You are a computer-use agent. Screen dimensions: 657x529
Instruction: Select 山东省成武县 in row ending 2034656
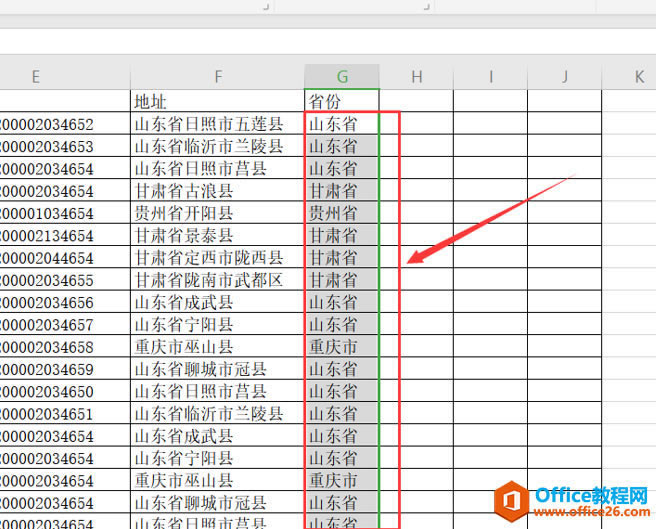click(217, 302)
